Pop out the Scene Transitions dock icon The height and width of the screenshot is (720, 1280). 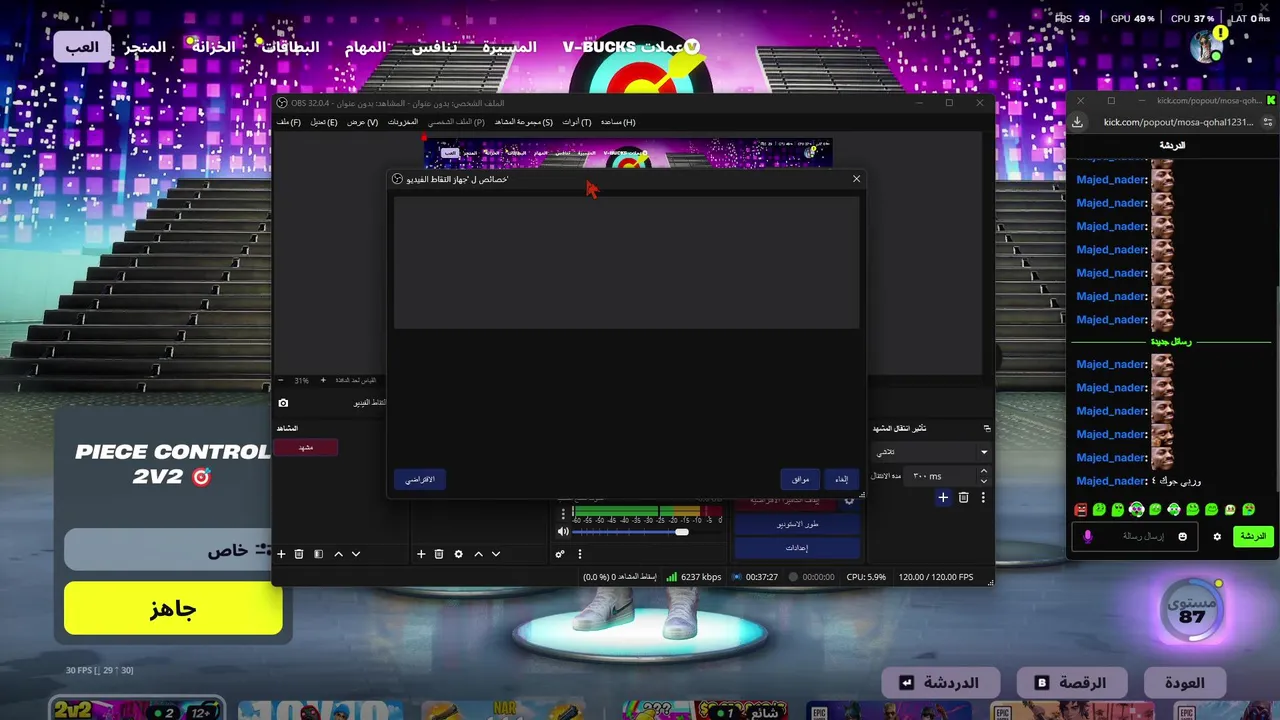pos(986,428)
